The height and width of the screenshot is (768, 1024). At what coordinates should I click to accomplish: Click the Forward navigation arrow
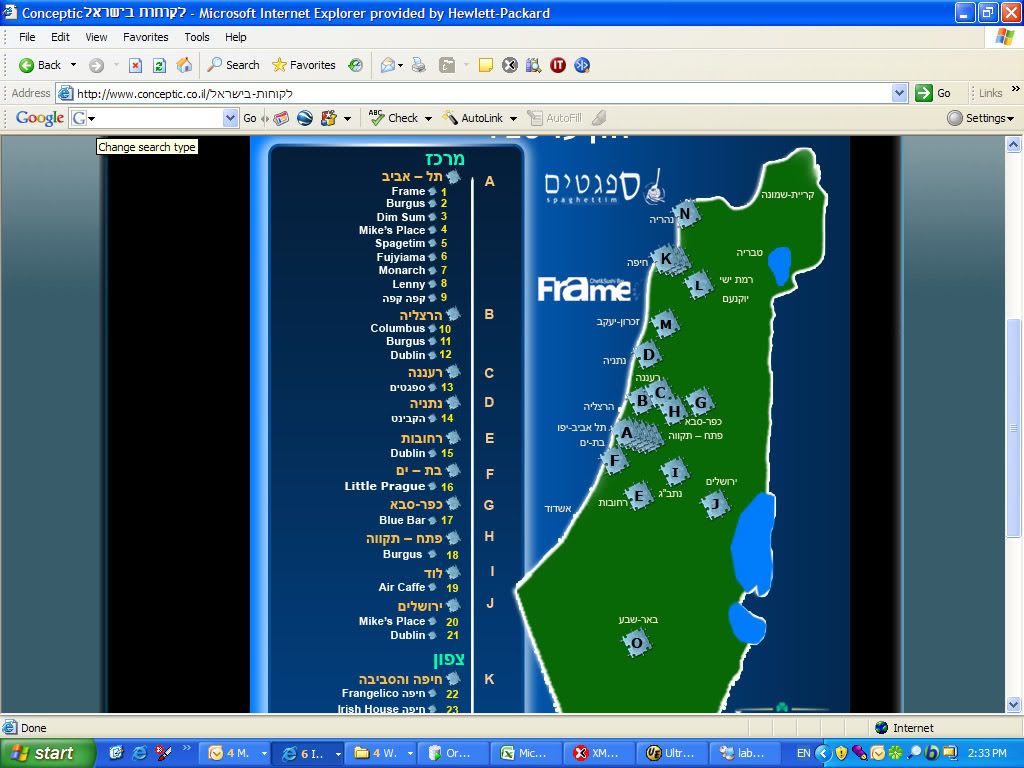tap(96, 65)
